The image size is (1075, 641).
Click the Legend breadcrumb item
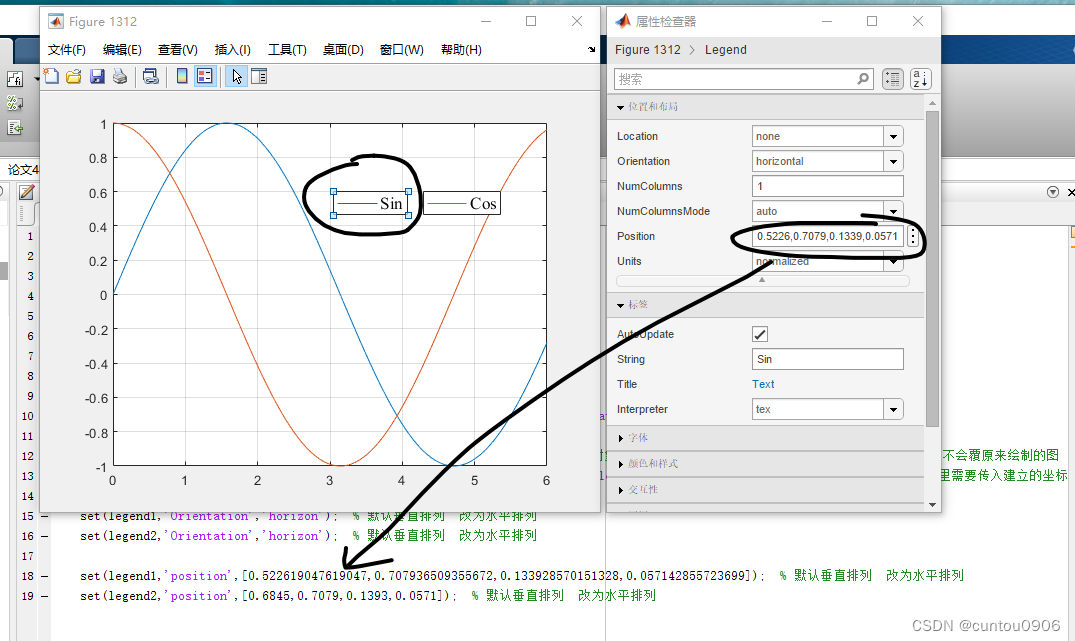[x=725, y=49]
